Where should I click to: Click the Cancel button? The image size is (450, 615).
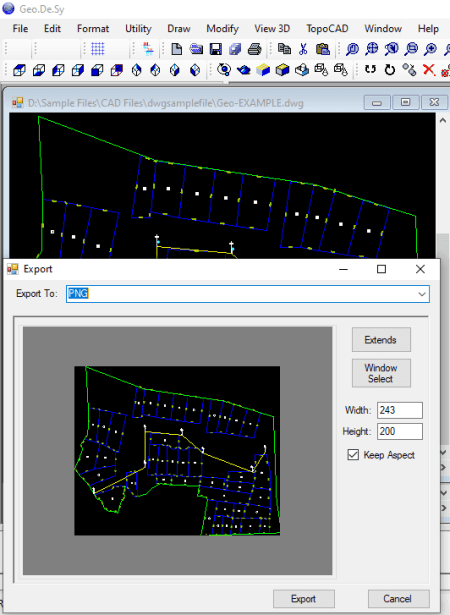(398, 599)
